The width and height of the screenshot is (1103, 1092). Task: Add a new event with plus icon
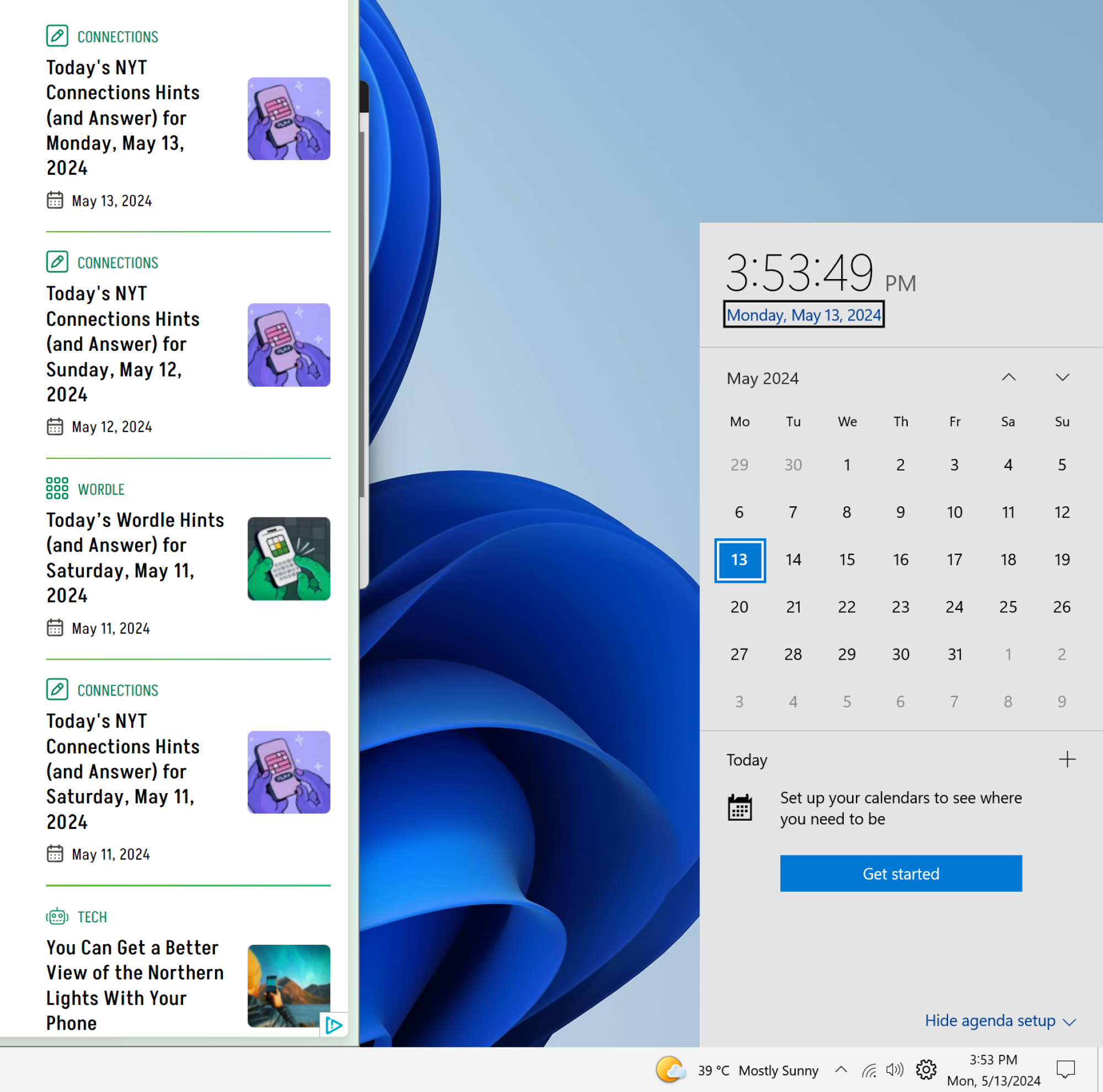click(x=1067, y=759)
